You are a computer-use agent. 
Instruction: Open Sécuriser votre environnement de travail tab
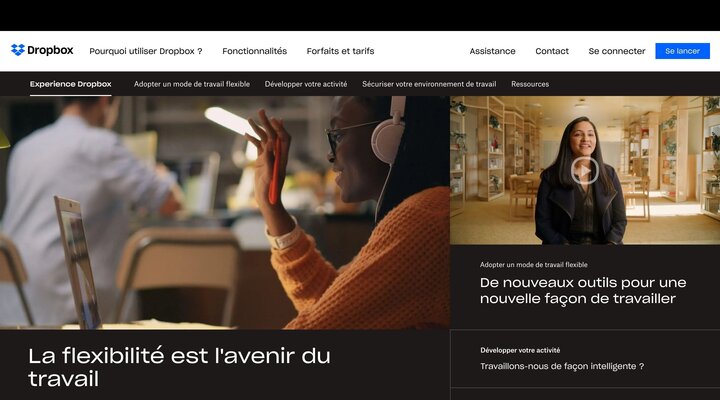point(429,84)
